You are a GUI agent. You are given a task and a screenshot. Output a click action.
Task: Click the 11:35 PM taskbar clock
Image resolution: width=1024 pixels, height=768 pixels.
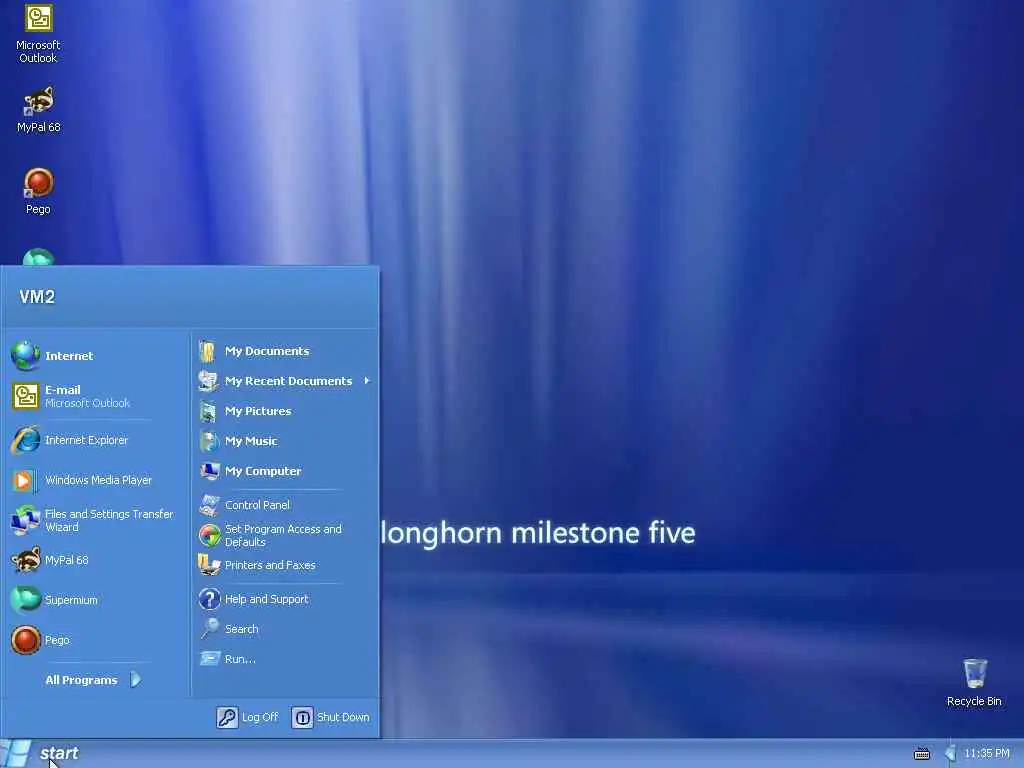(987, 754)
